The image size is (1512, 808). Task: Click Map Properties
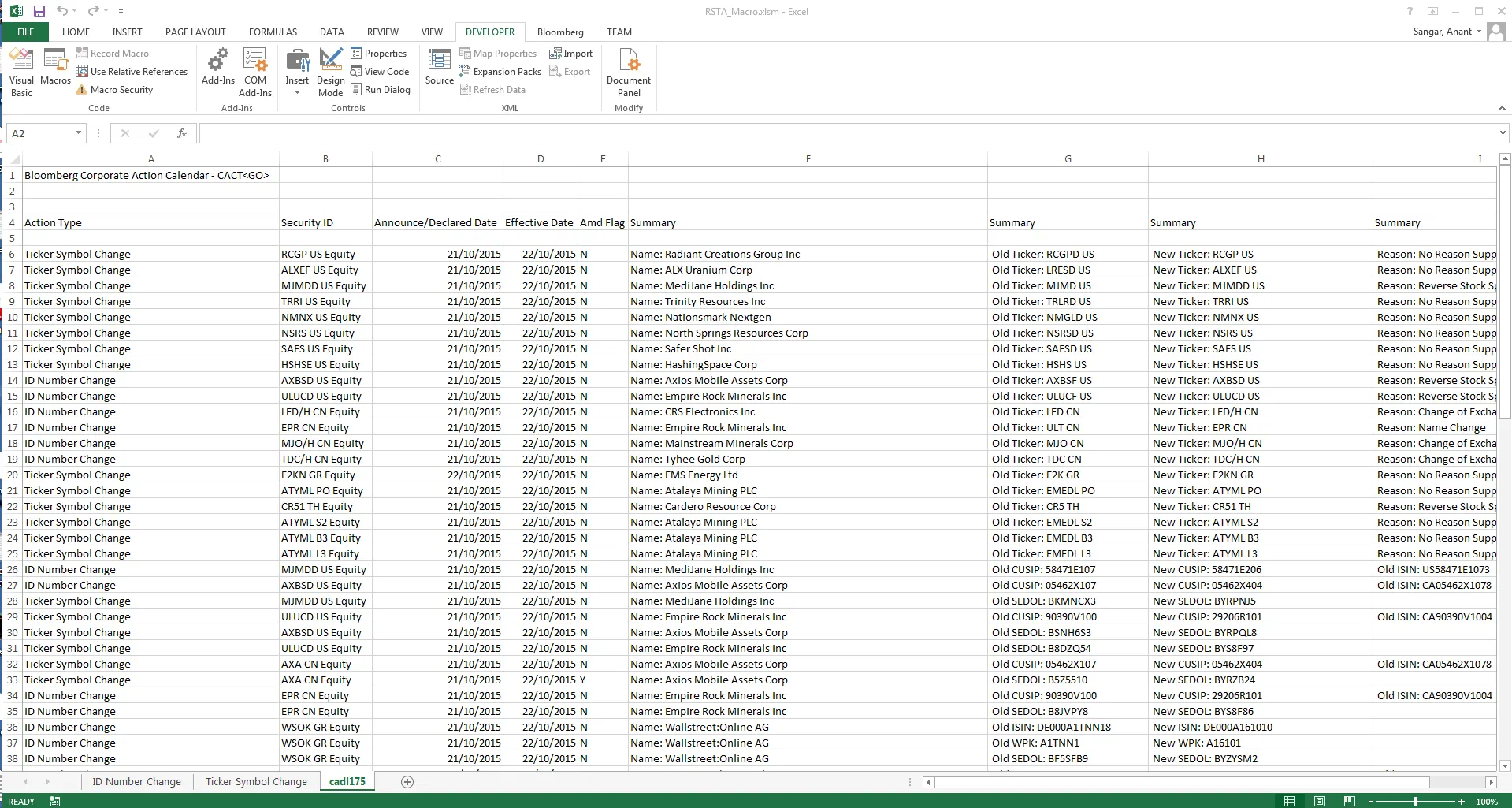click(x=498, y=53)
